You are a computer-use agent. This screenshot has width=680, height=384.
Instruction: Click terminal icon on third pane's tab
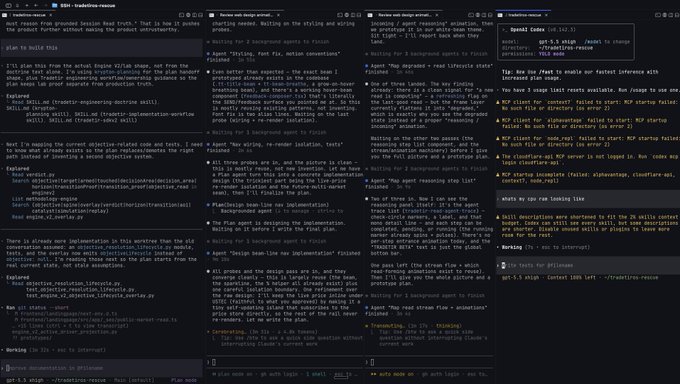coord(370,15)
